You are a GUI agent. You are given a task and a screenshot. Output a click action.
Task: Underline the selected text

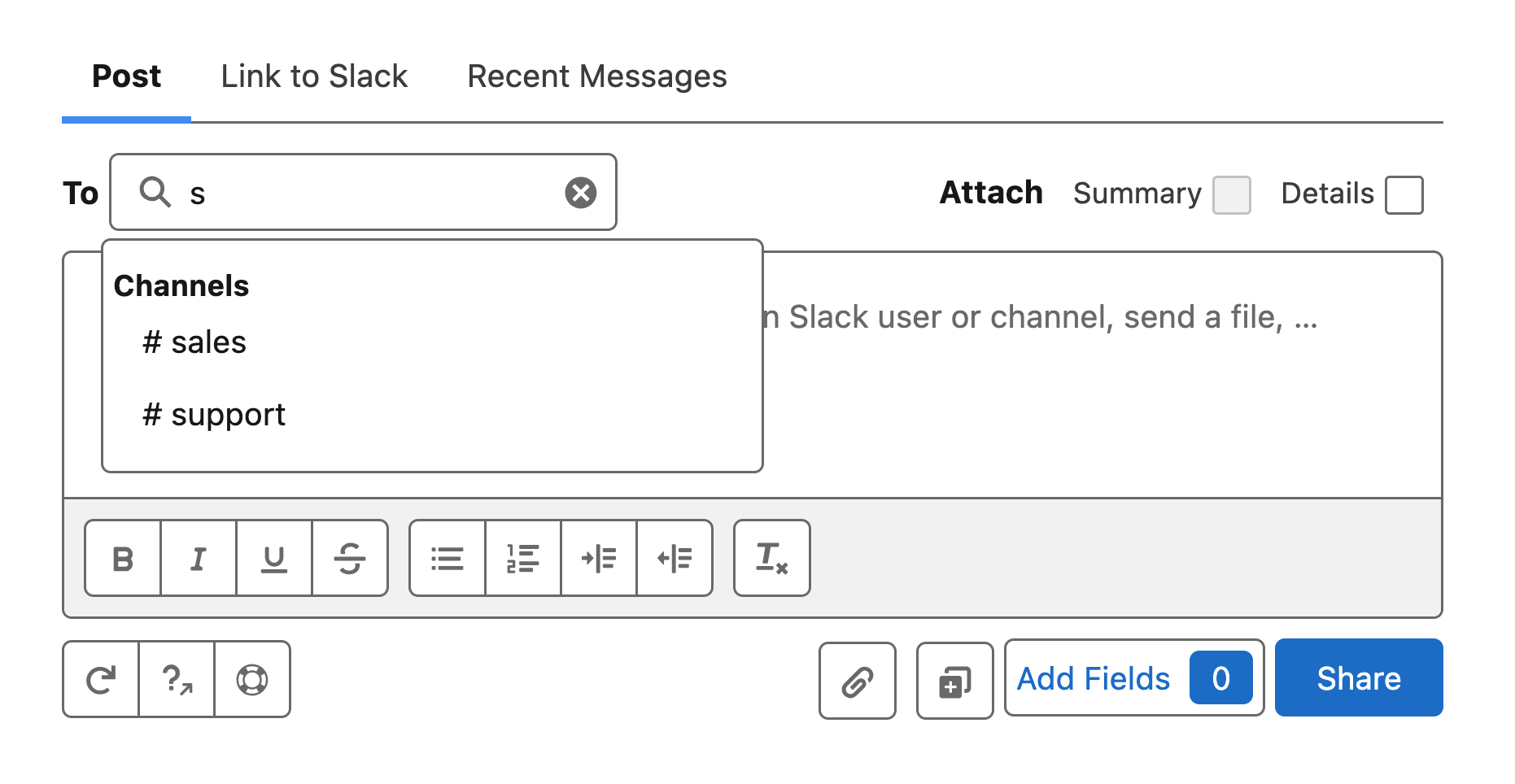tap(274, 559)
